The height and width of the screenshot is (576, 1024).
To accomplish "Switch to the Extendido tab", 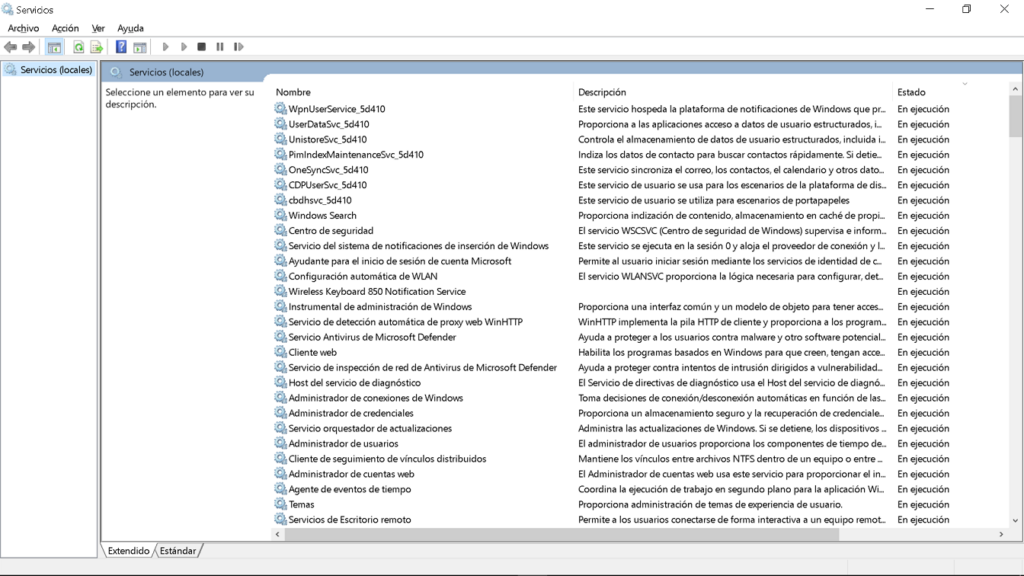I will (x=129, y=551).
